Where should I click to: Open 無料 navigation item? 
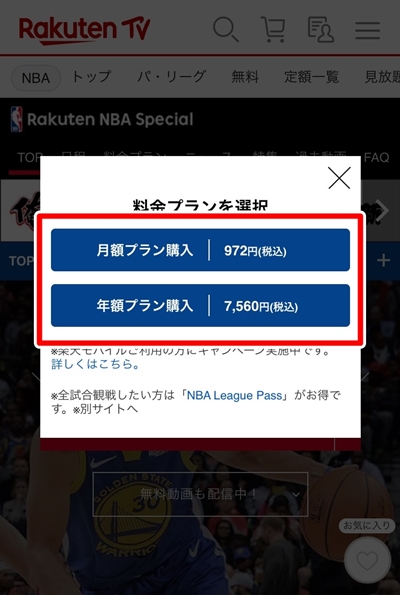(x=245, y=77)
